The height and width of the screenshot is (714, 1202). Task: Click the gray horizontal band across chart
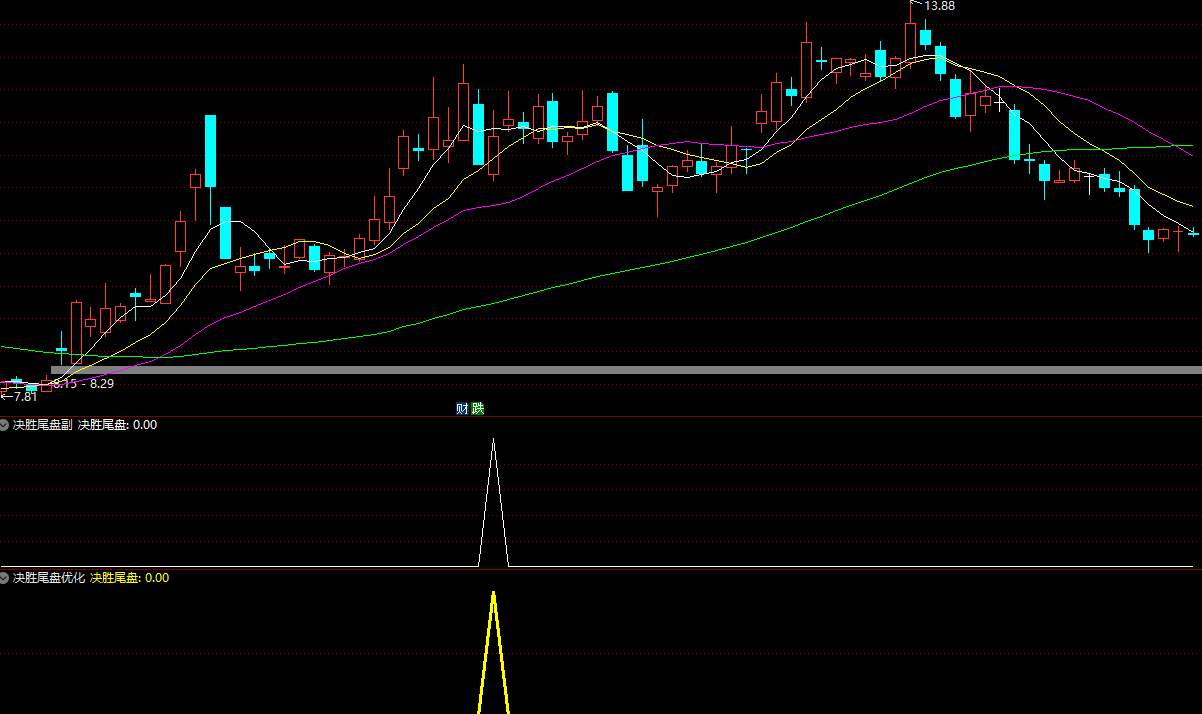(x=626, y=370)
